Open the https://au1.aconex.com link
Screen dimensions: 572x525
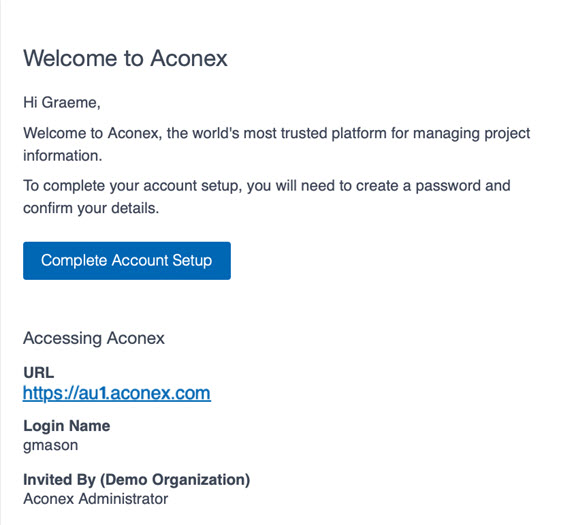(x=117, y=393)
